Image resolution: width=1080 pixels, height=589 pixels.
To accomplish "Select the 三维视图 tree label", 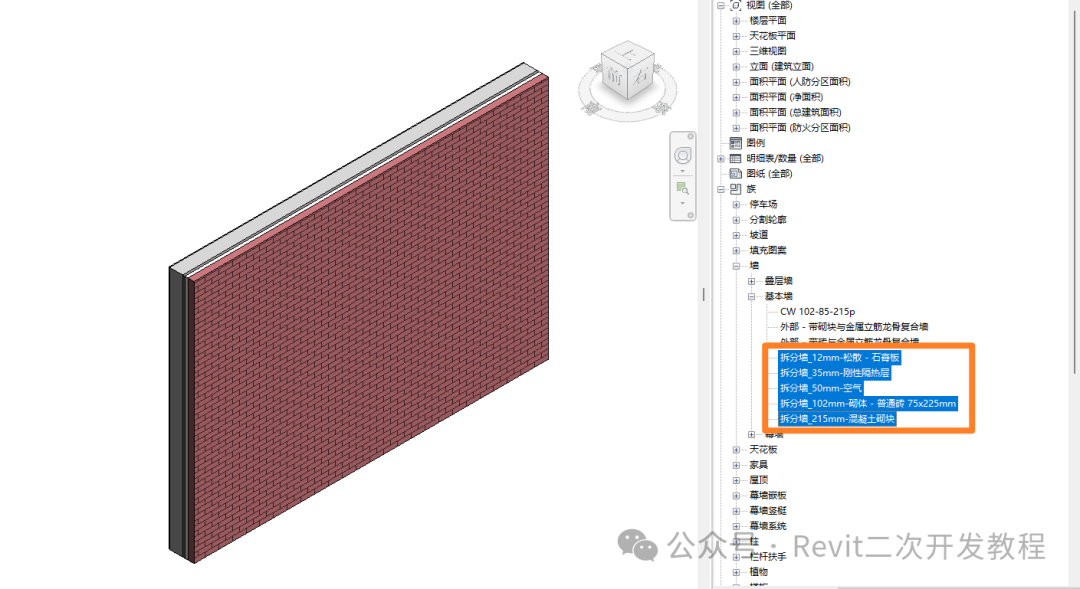I will pyautogui.click(x=767, y=51).
